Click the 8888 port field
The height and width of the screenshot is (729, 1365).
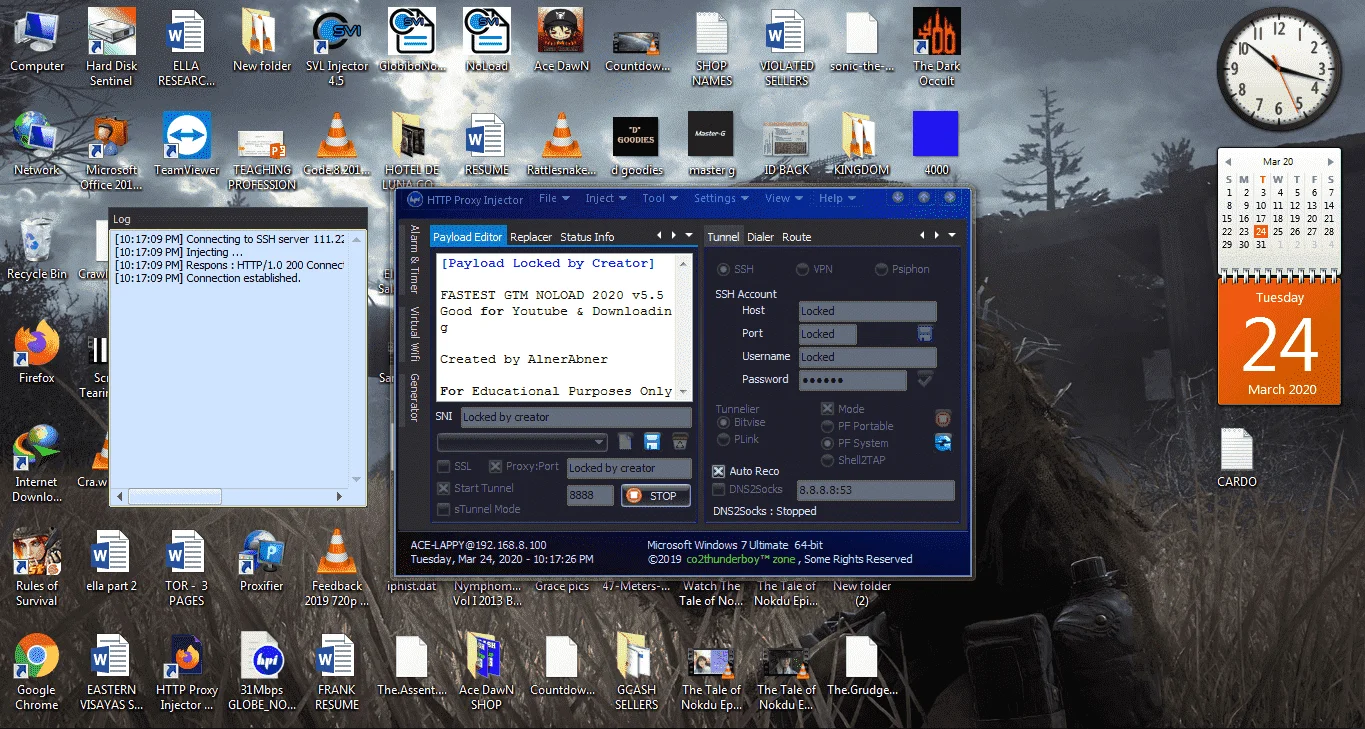(x=590, y=495)
